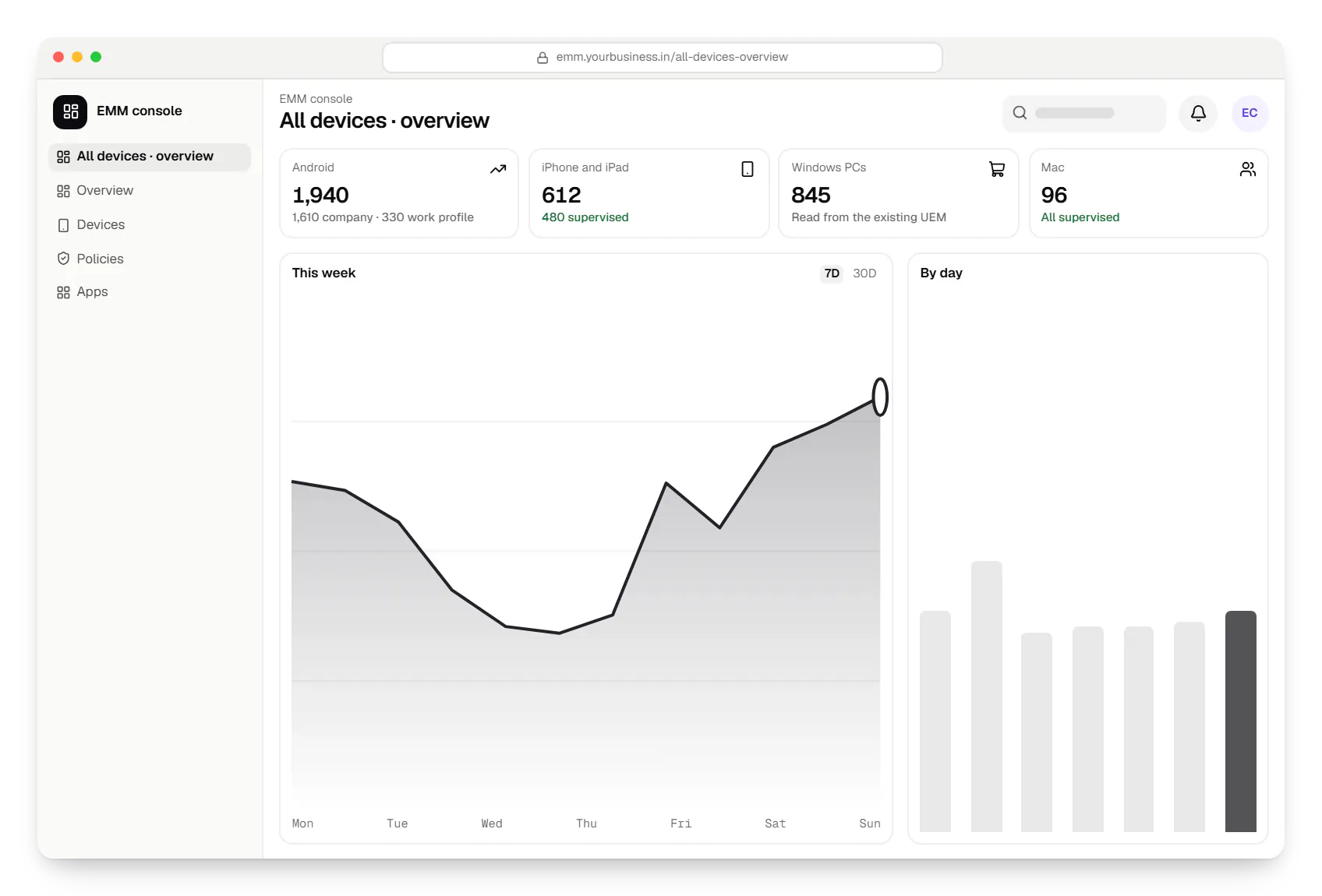Click the Windows PCs count 845
1322x896 pixels.
[x=811, y=195]
